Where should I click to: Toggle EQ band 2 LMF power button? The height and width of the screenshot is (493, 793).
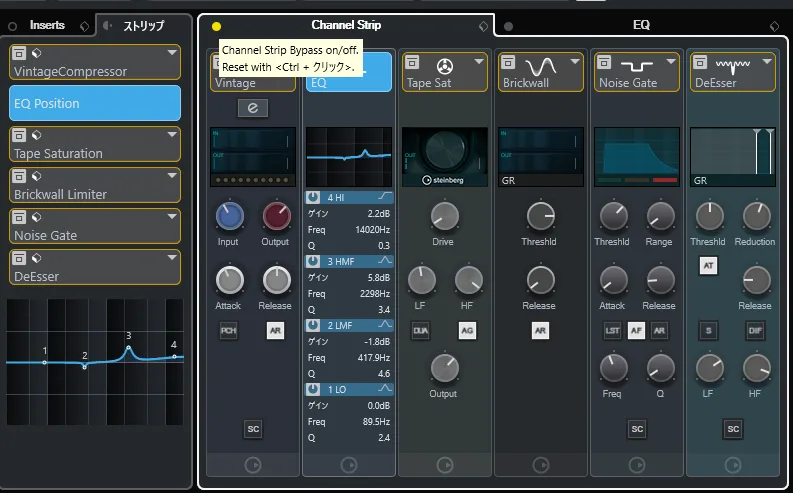(313, 325)
